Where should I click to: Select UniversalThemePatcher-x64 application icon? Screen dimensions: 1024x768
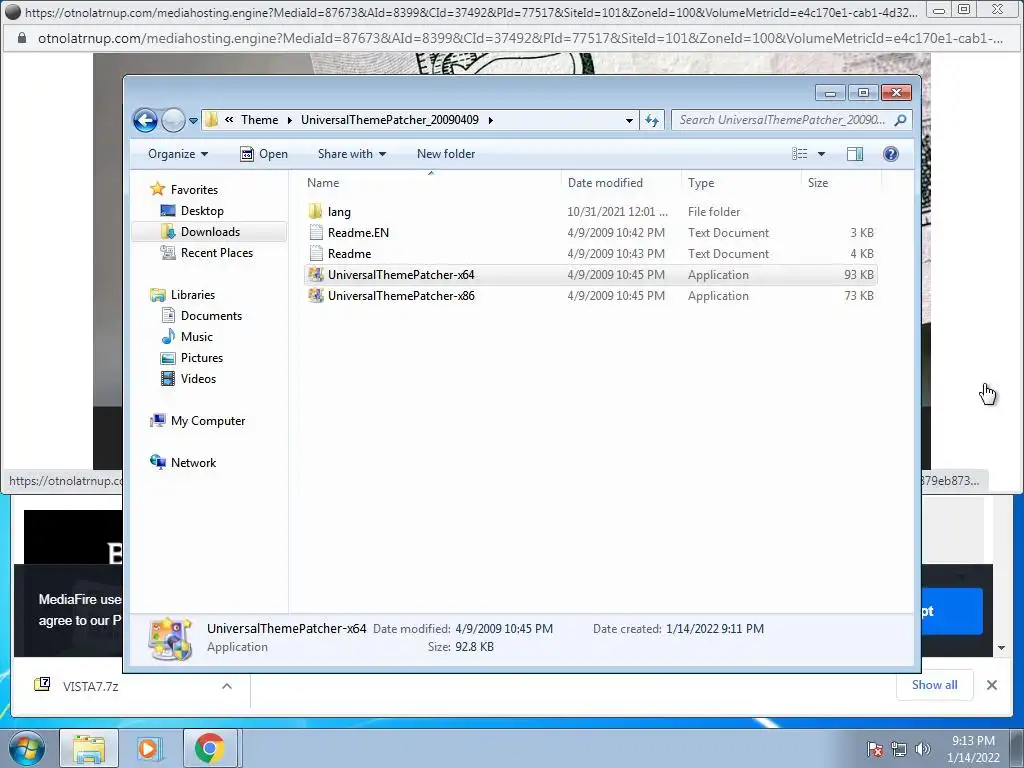pos(316,274)
